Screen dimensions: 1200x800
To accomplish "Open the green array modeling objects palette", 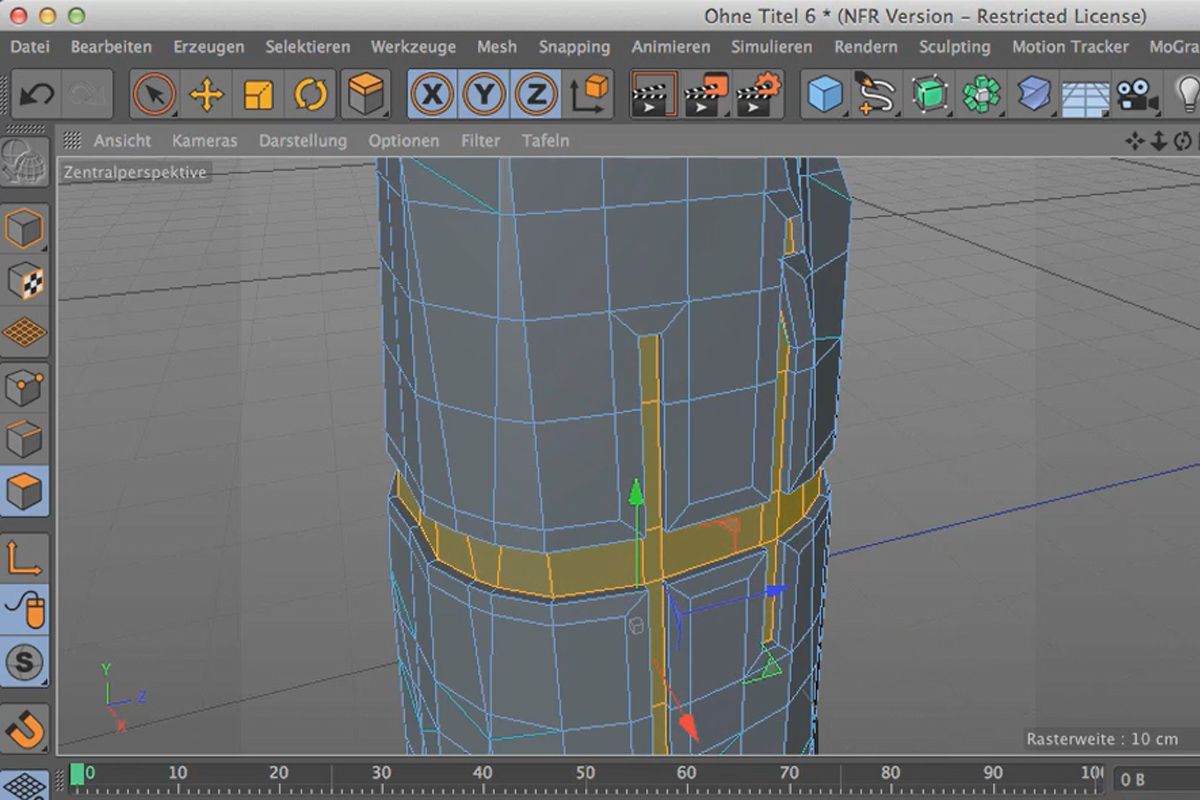I will pos(981,95).
